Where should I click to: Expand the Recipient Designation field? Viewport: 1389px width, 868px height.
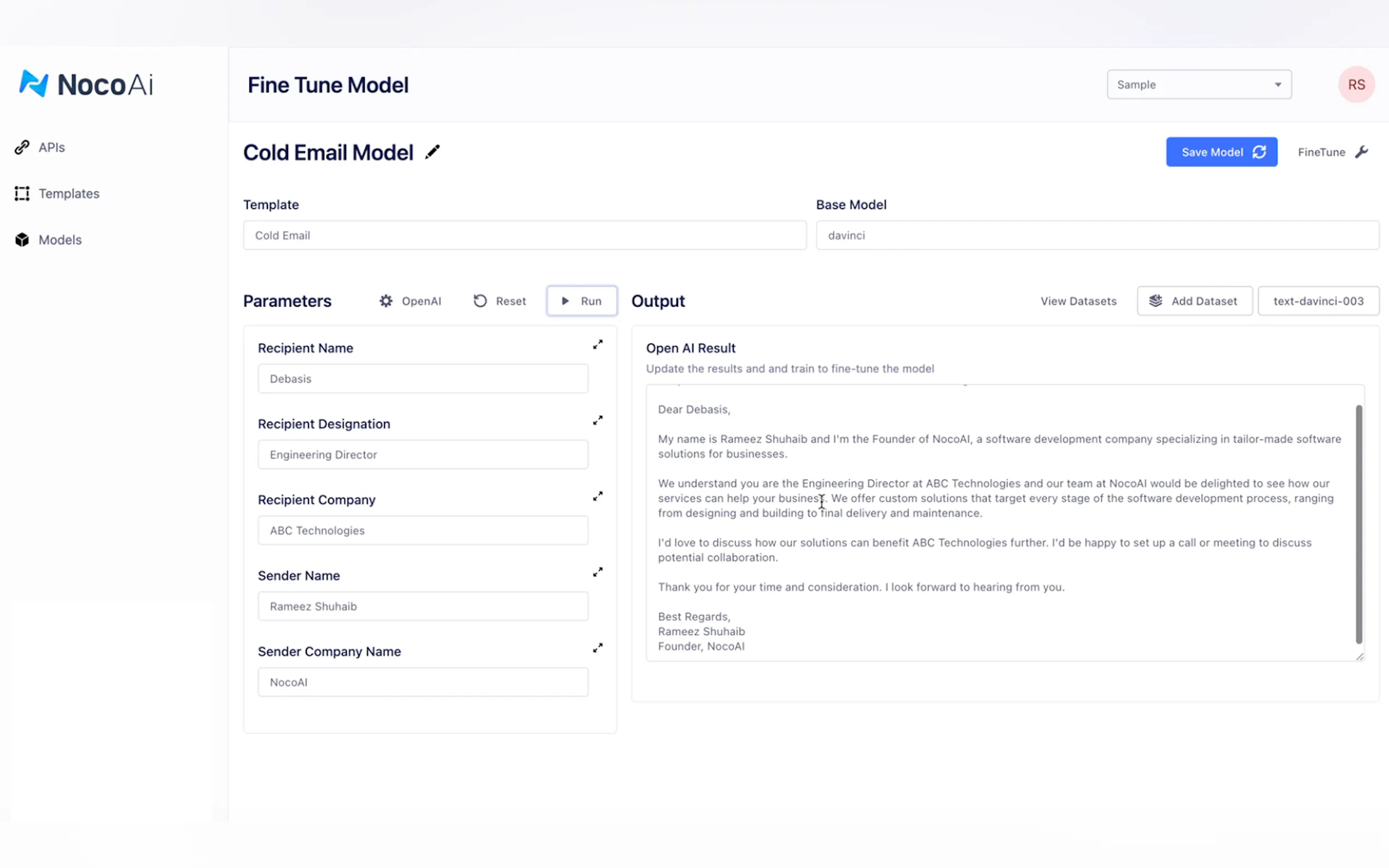point(598,420)
